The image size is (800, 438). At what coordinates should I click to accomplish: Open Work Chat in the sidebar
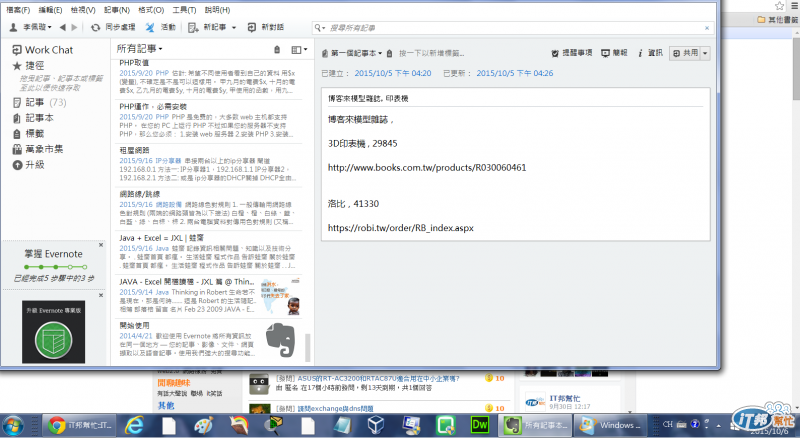click(43, 50)
